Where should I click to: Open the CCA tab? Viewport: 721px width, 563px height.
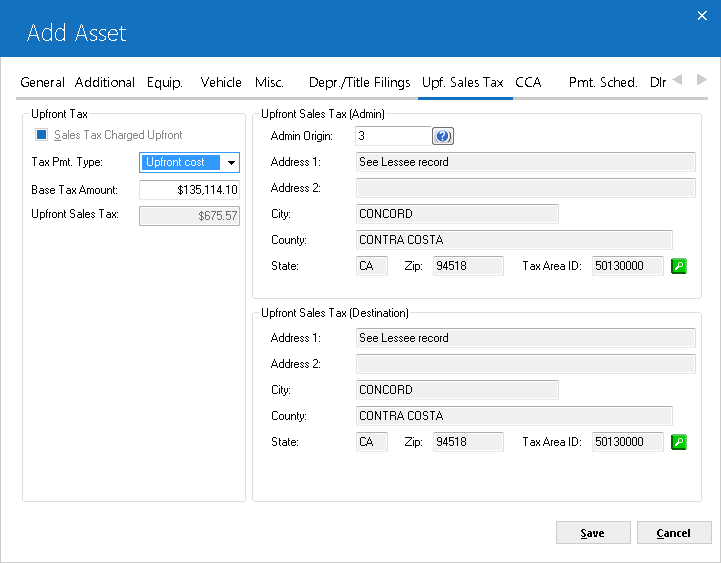point(528,82)
